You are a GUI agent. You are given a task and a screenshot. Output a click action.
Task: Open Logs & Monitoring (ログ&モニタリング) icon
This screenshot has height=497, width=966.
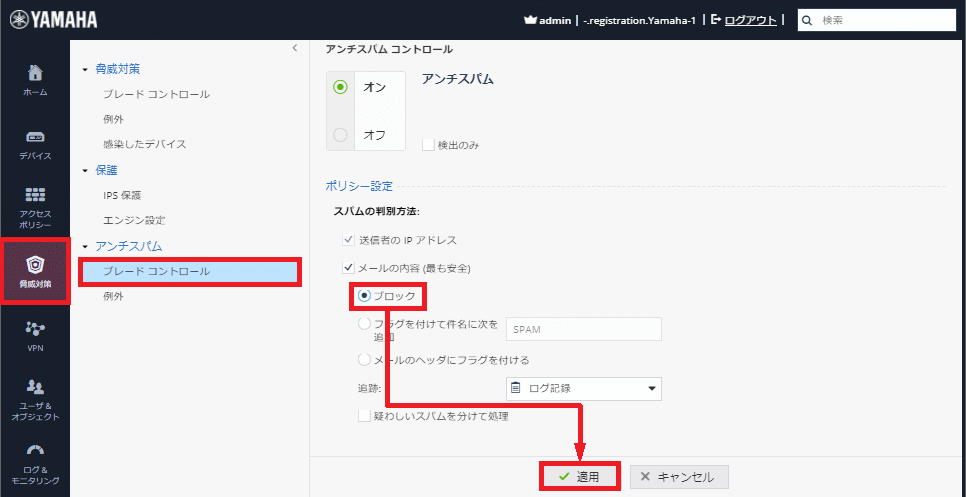[35, 461]
